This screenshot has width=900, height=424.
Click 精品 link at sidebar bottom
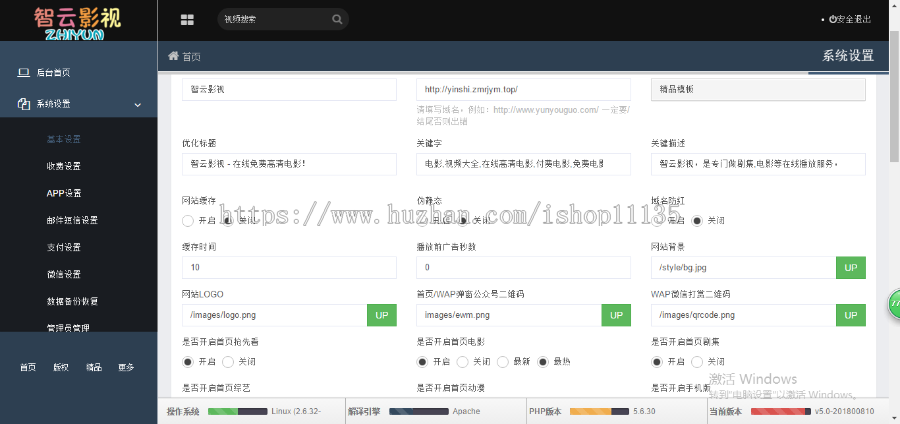94,367
